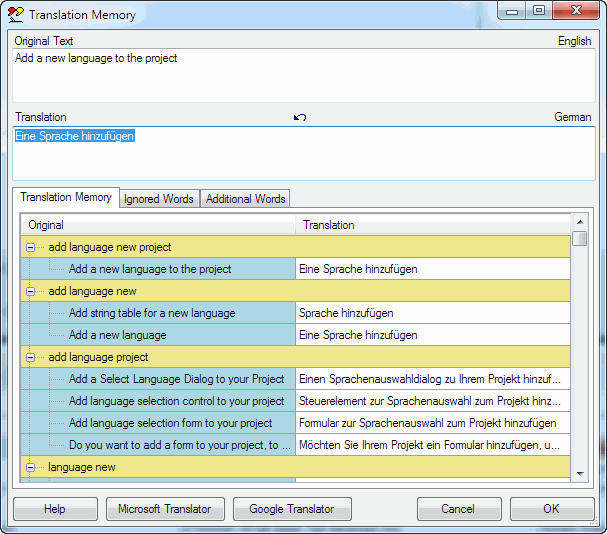Collapse the 'add language new project' group
Viewport: 607px width, 534px height.
tap(32, 247)
